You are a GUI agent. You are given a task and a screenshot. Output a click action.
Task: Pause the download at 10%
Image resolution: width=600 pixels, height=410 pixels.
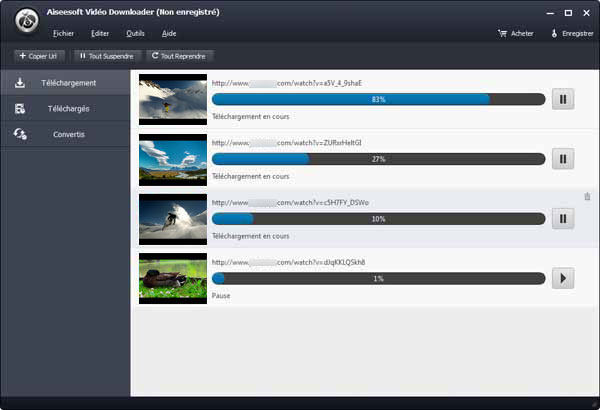(563, 219)
